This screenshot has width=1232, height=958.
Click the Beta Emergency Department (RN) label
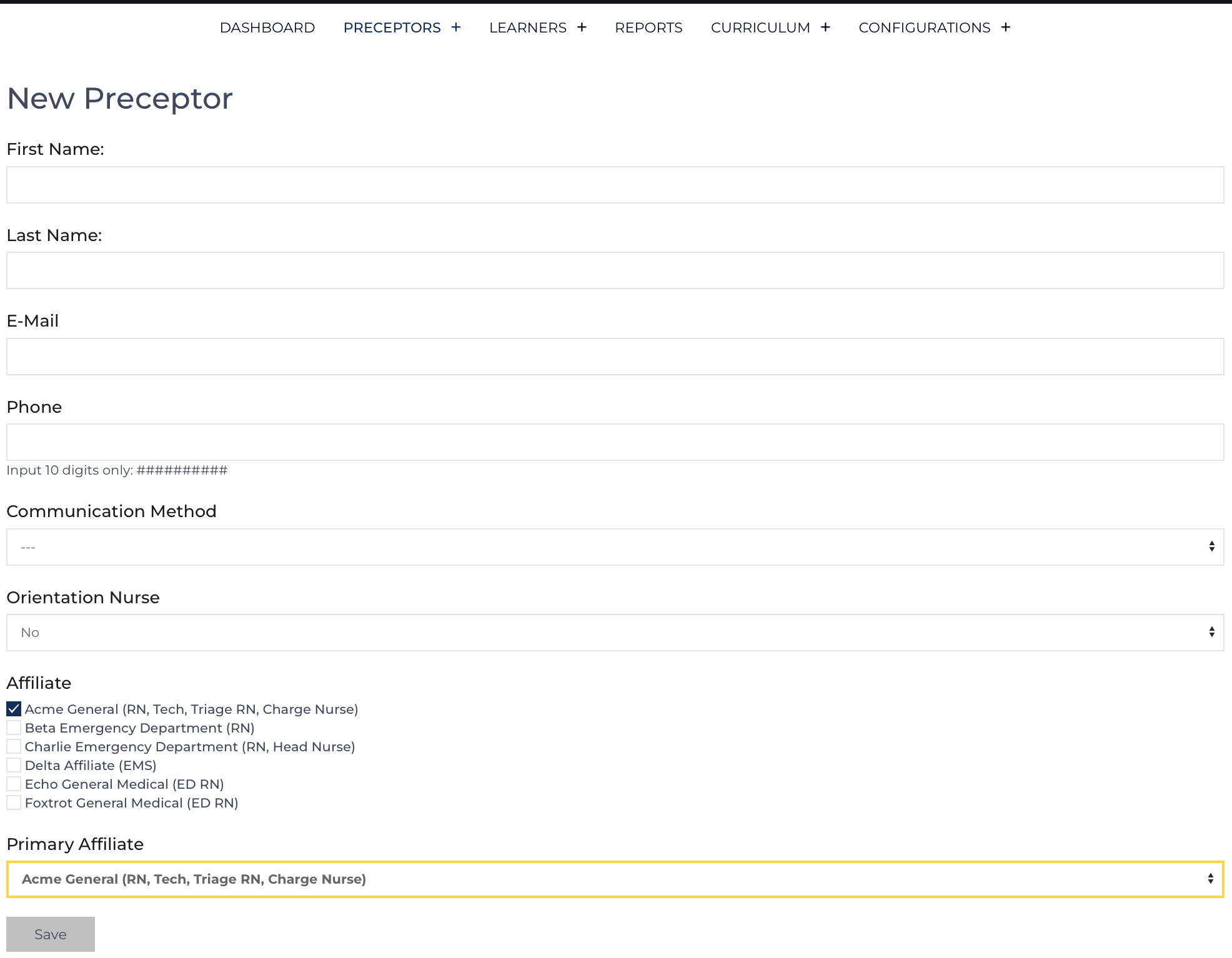pyautogui.click(x=140, y=728)
